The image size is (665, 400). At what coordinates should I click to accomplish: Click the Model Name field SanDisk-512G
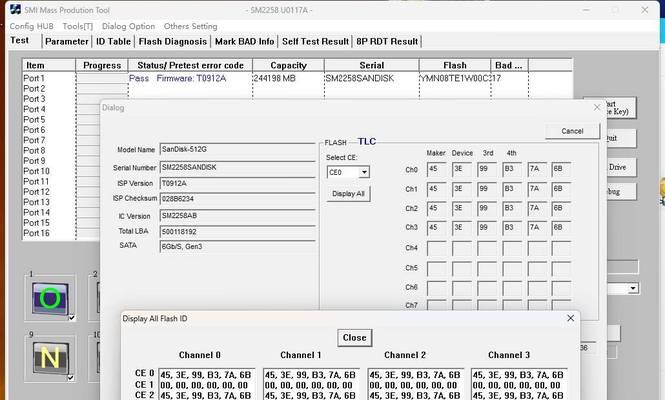[x=237, y=149]
